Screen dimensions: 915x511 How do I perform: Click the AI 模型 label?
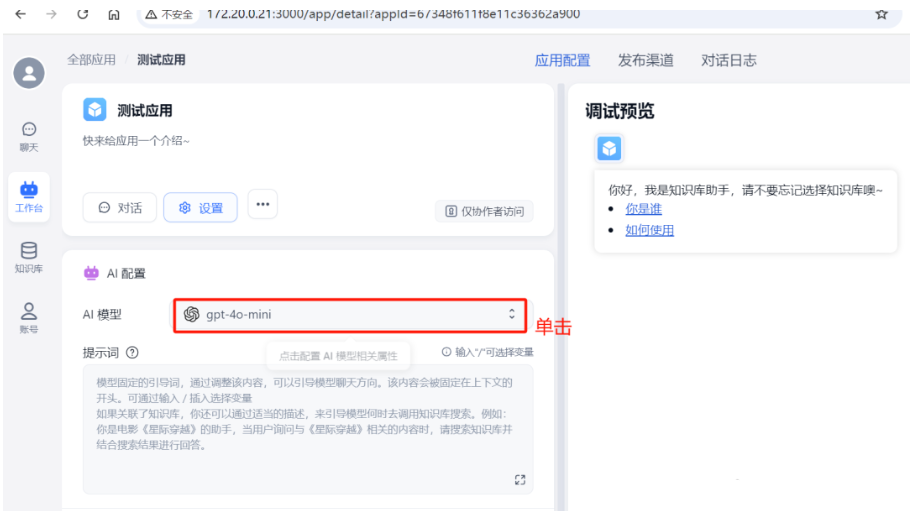102,315
